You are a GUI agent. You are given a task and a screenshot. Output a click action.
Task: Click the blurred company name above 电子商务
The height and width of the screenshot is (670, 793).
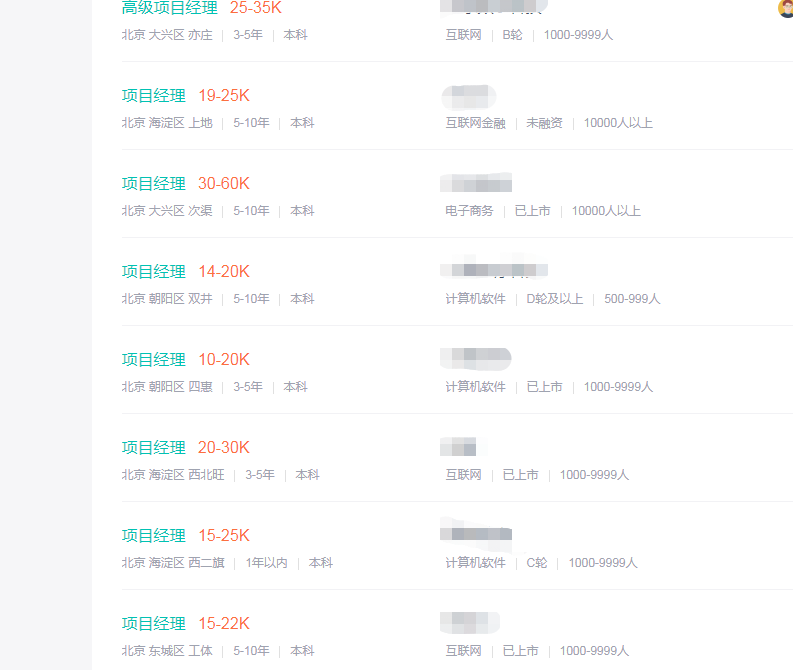[476, 183]
